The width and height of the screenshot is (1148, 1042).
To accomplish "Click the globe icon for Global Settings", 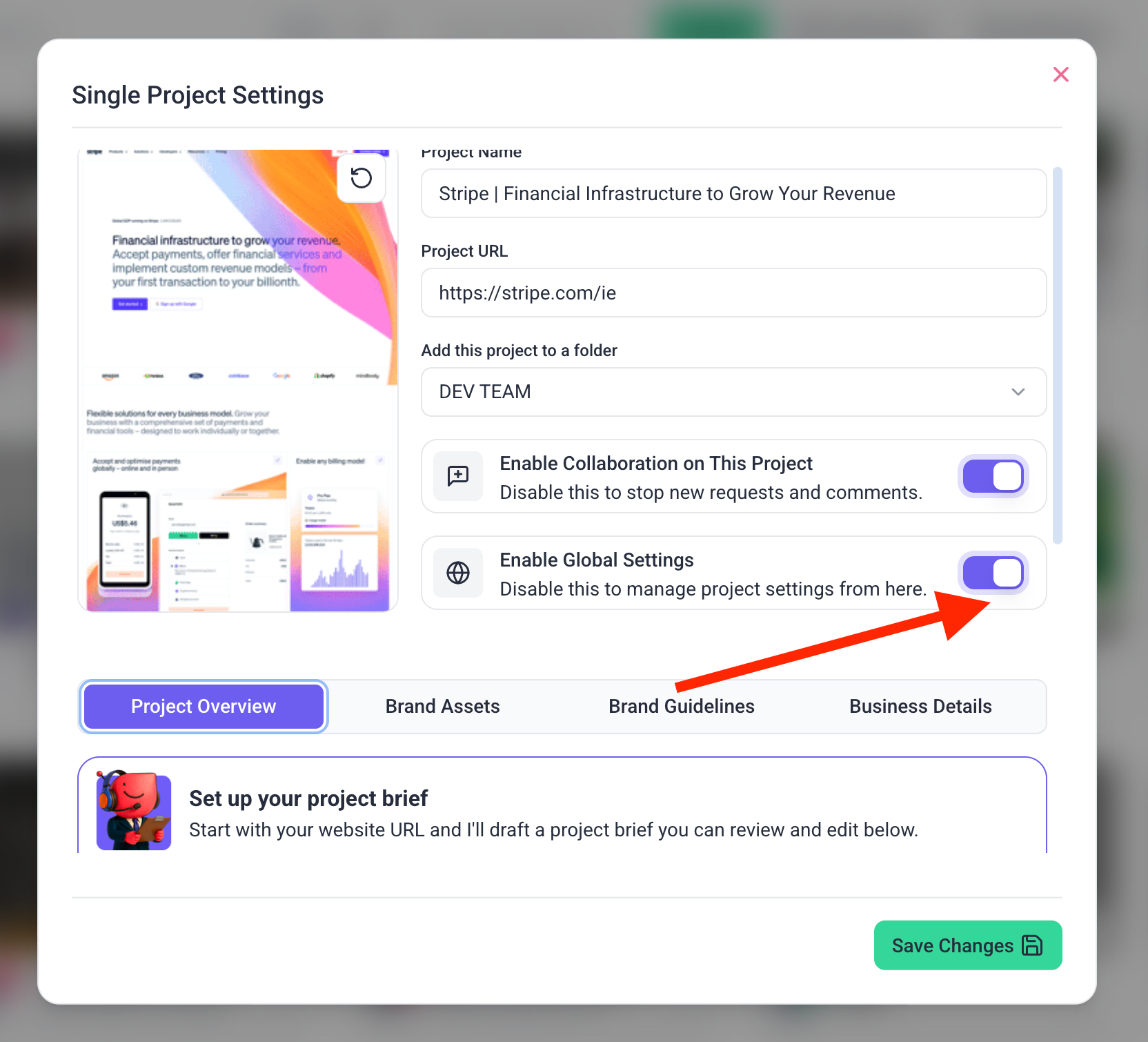I will [458, 573].
